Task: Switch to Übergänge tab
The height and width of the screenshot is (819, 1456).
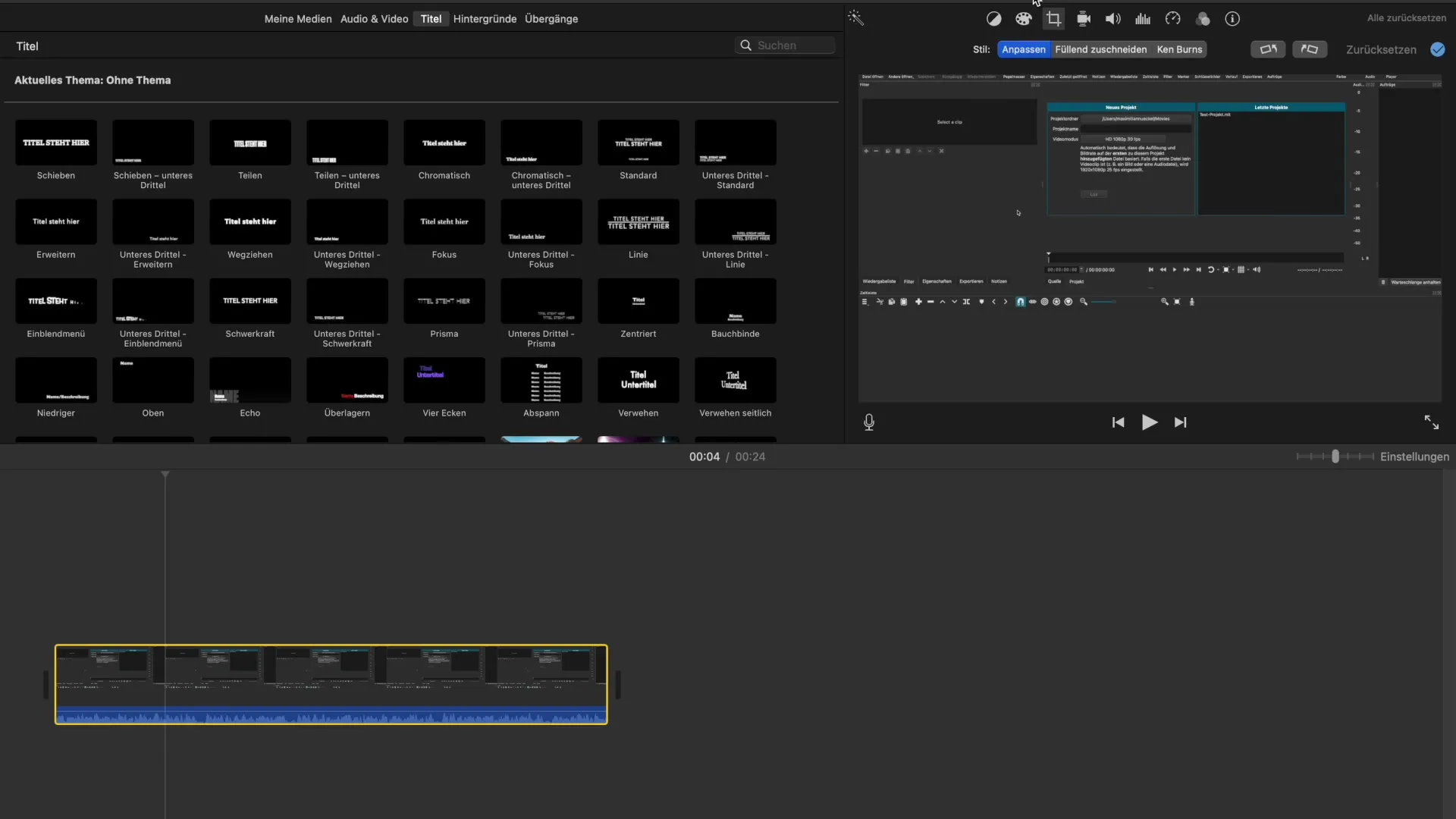Action: pyautogui.click(x=551, y=19)
